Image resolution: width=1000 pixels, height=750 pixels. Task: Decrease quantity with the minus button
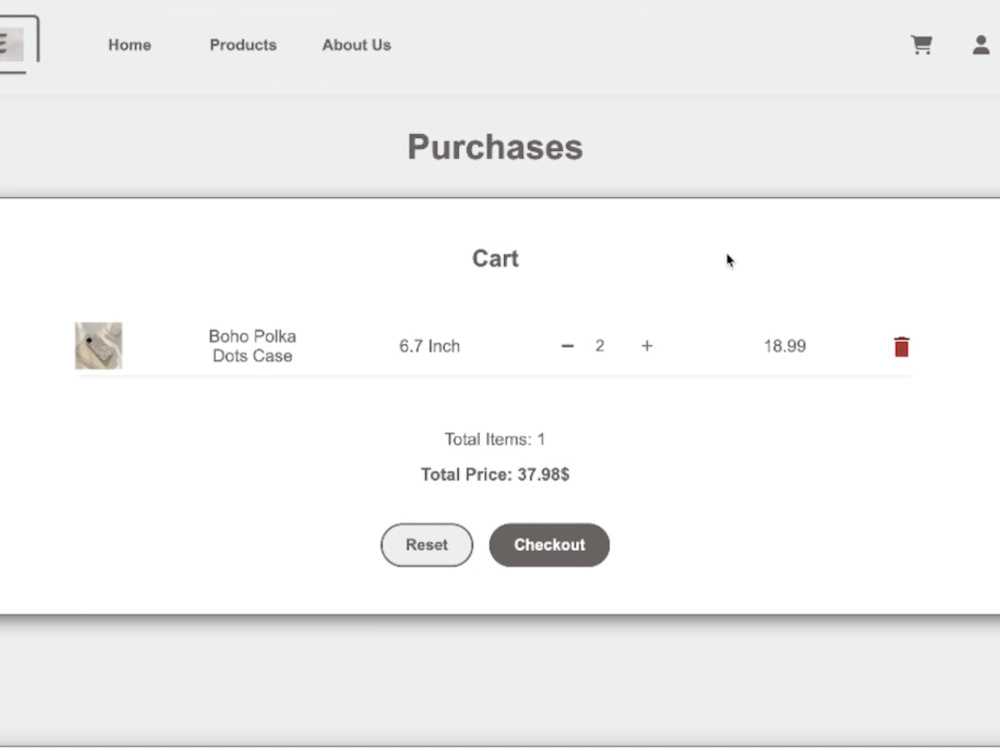567,346
